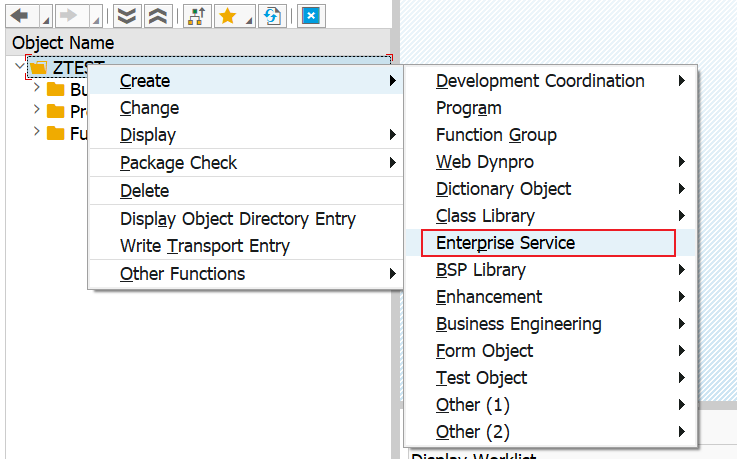Open BSP Library submenu entry
Viewport: 737px width, 459px height.
coord(550,270)
